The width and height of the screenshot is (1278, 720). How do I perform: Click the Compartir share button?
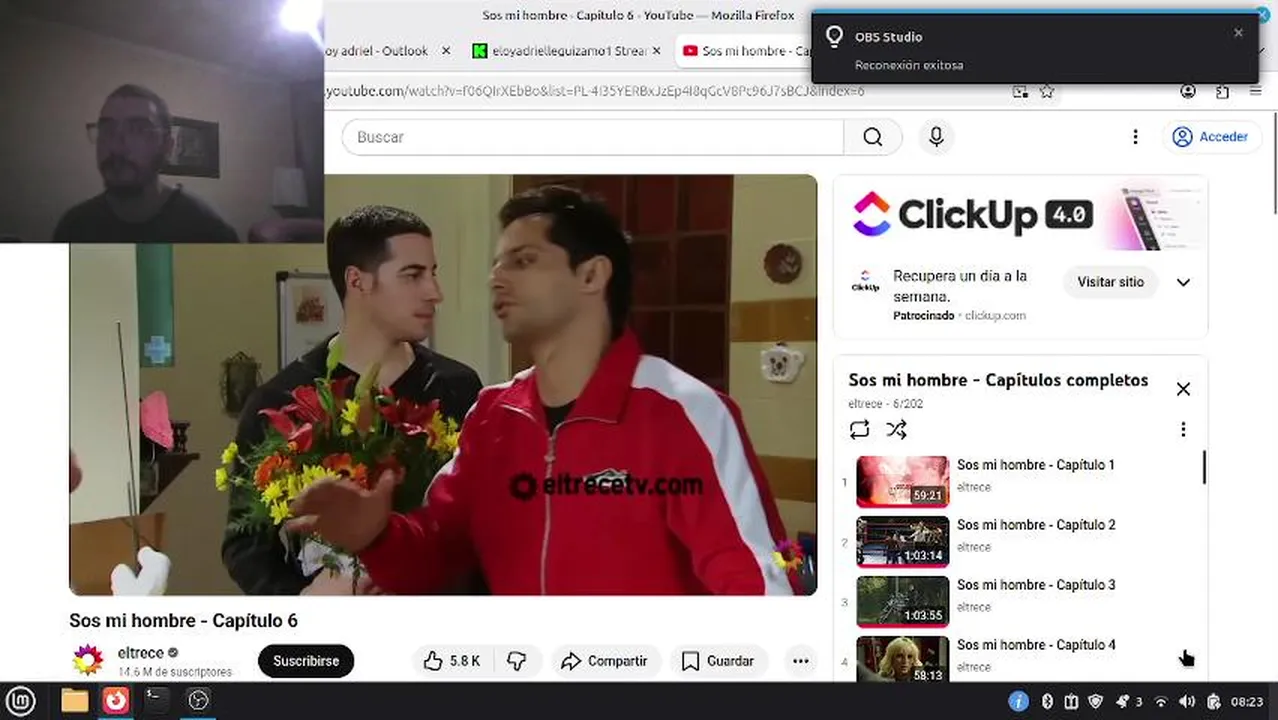604,661
